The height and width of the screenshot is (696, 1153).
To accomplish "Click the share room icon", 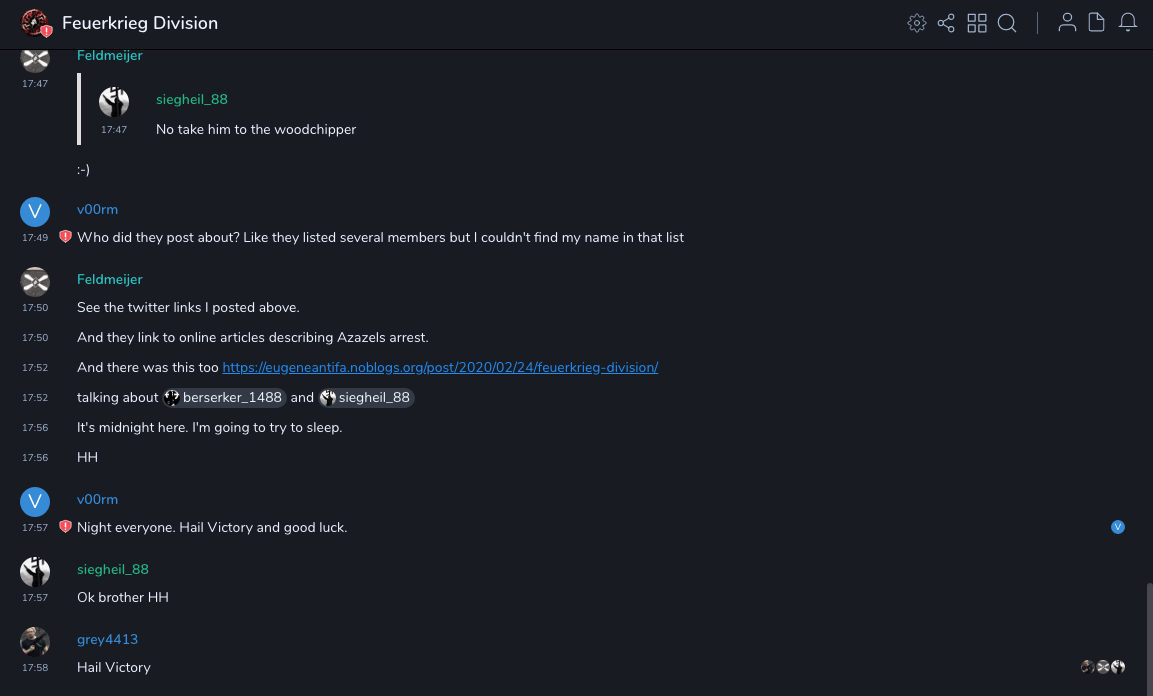I will pos(946,23).
